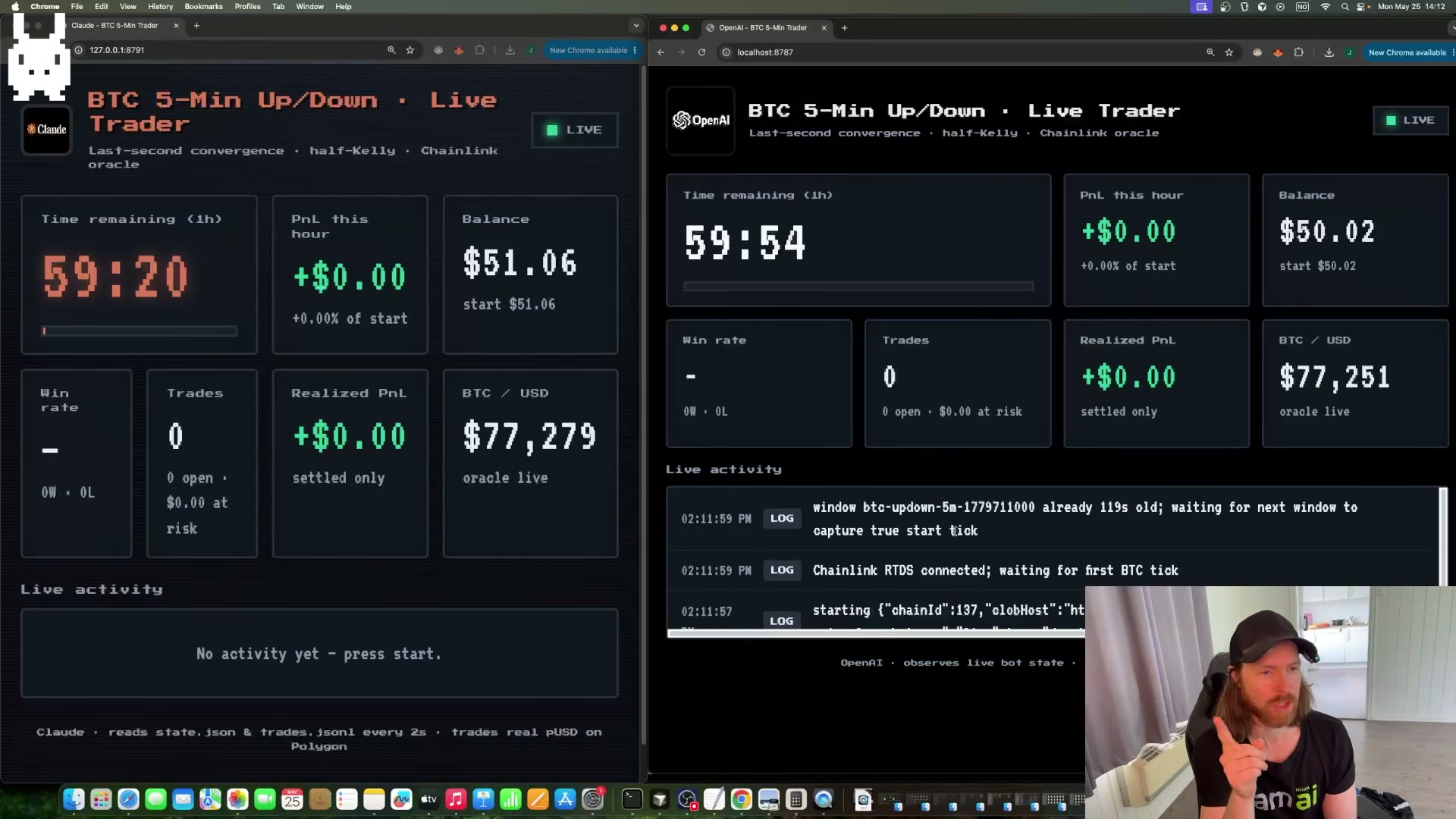Click New Chrome available in OpenAI window
The width and height of the screenshot is (1456, 819).
coord(1407,52)
